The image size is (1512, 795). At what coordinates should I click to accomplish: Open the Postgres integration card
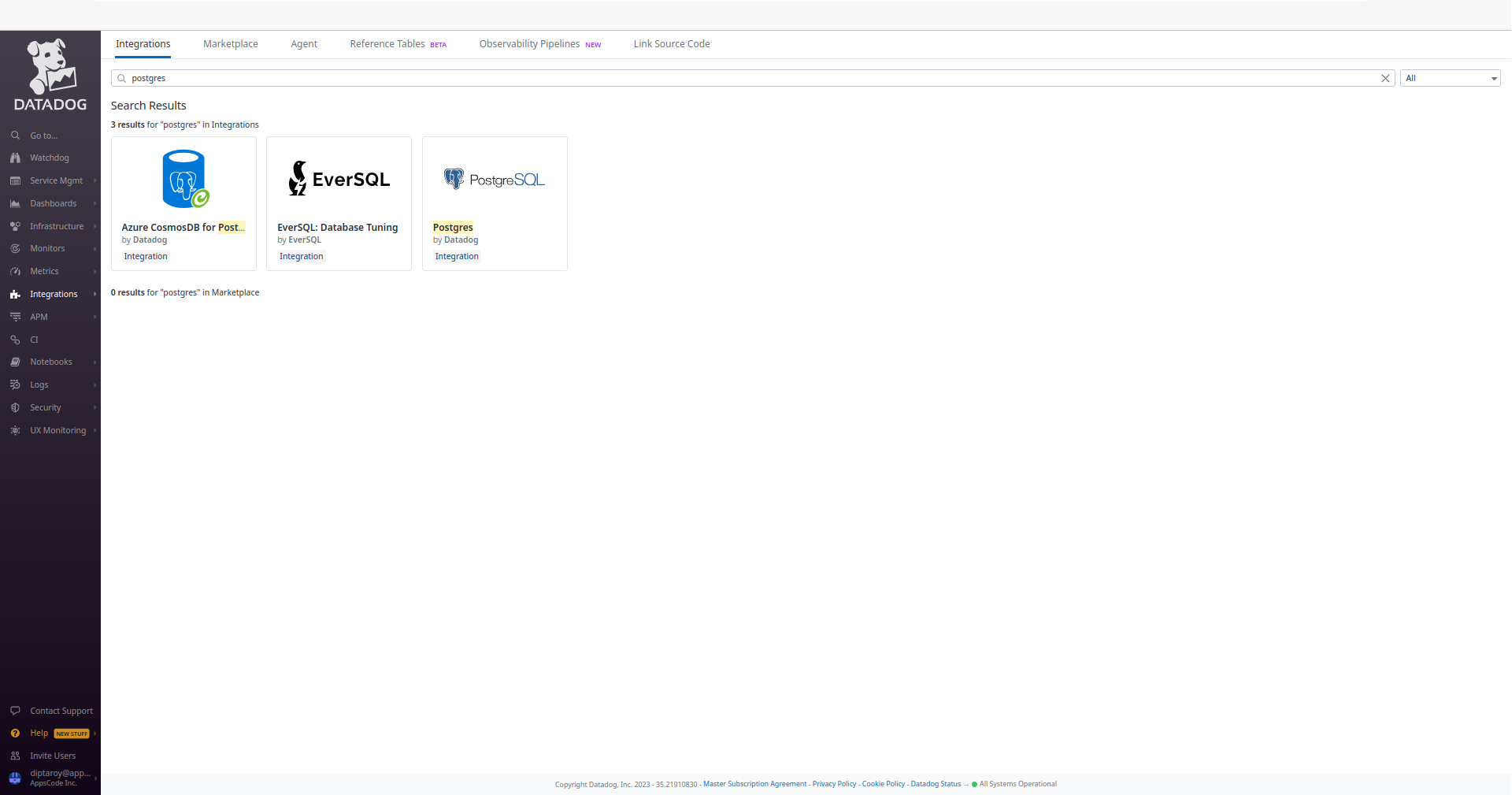495,203
